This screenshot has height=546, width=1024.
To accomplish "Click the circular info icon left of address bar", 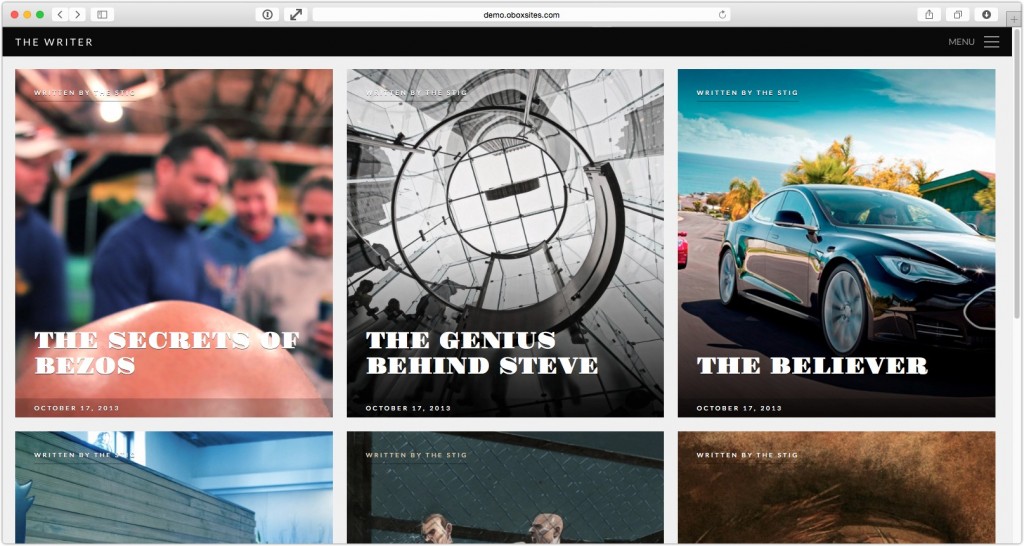I will 267,14.
